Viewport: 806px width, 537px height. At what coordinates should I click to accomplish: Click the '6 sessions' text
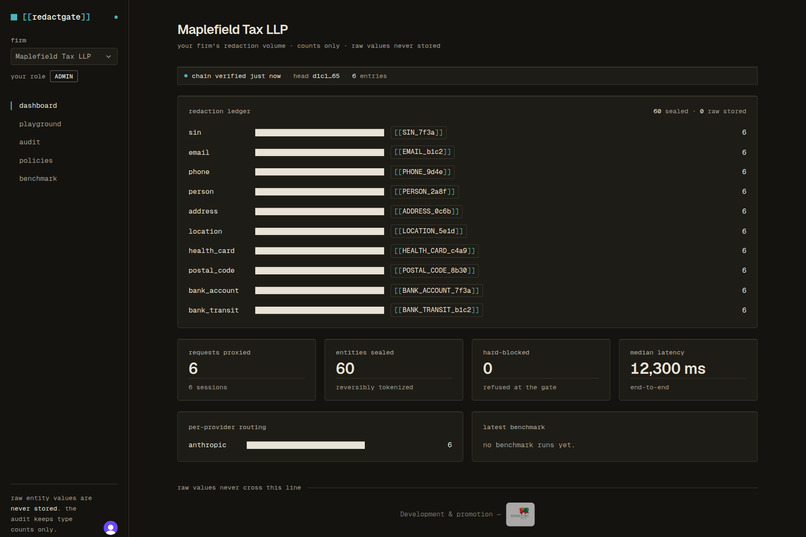208,387
